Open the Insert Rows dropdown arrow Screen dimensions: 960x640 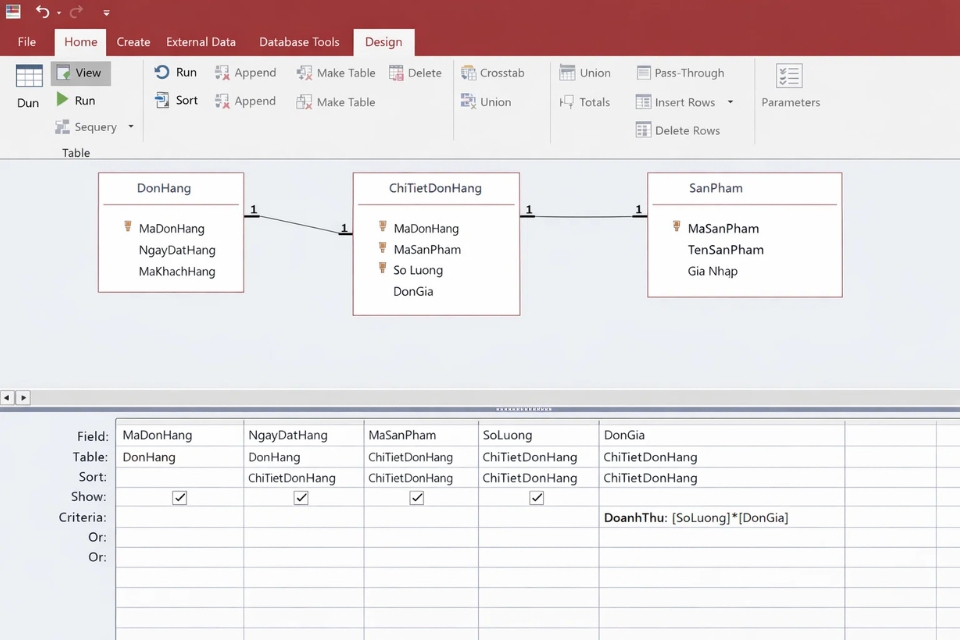point(730,102)
